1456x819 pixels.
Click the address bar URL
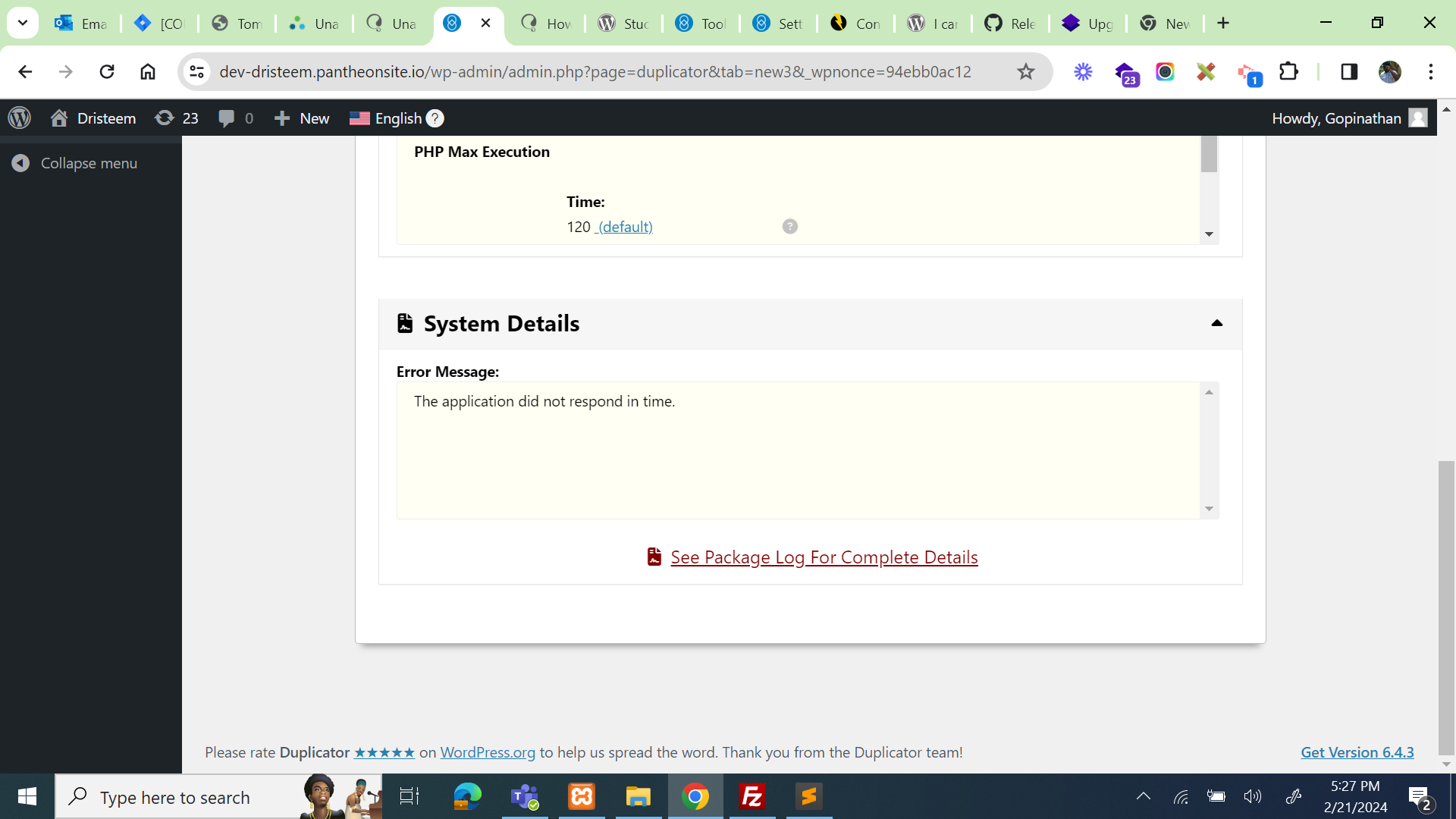point(595,71)
